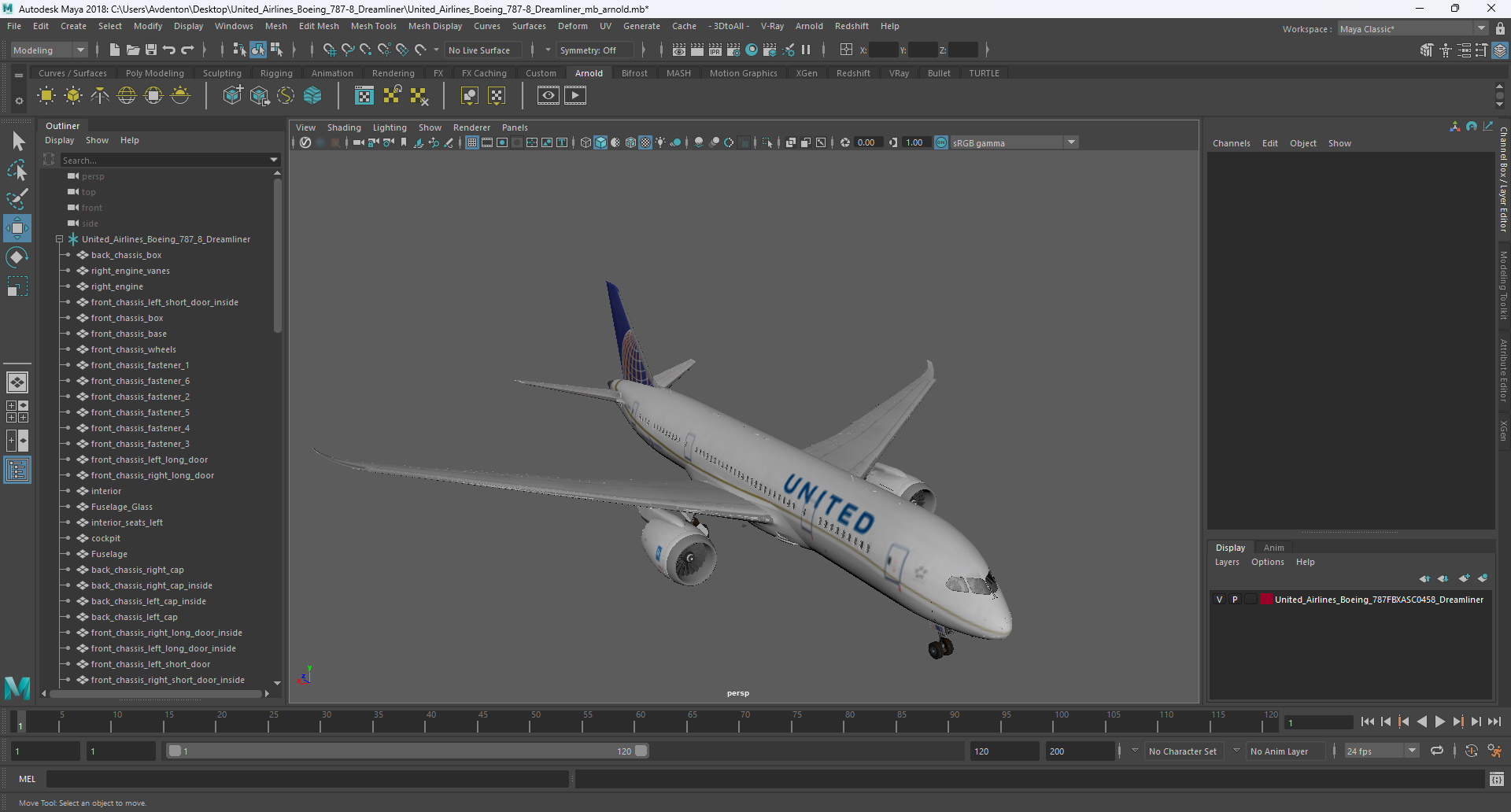1511x812 pixels.
Task: Click the Open scene folder icon
Action: 133,50
